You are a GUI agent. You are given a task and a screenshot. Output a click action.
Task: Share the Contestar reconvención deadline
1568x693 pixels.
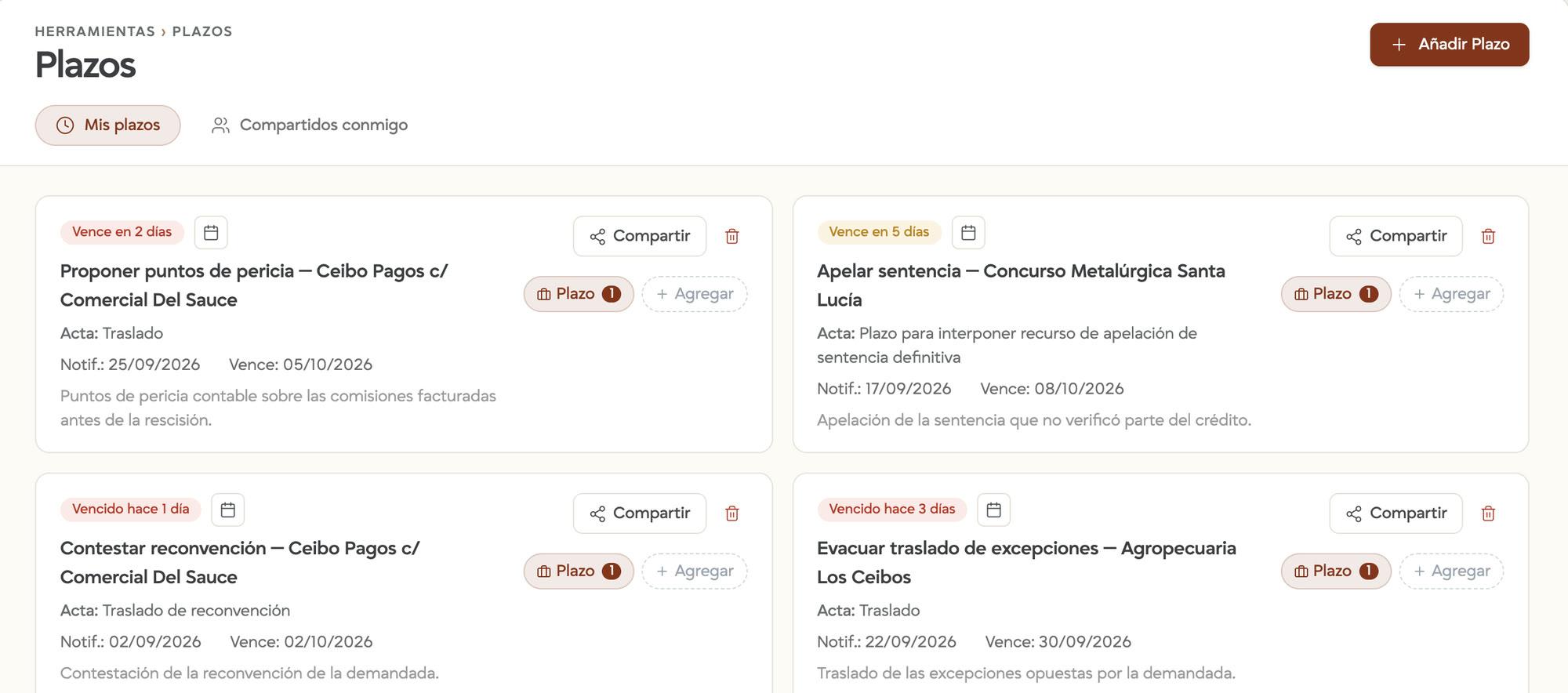coord(640,513)
